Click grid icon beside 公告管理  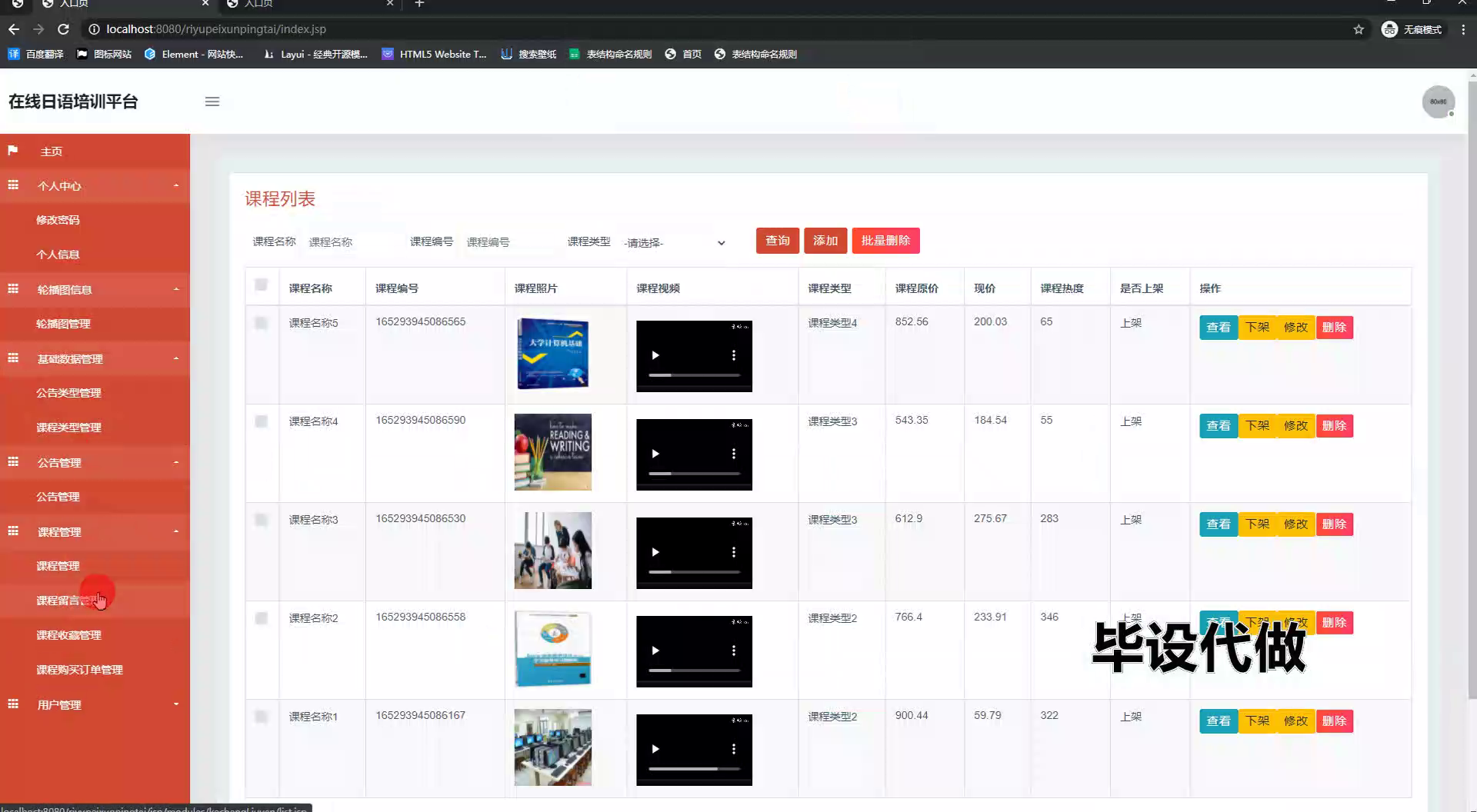[13, 462]
